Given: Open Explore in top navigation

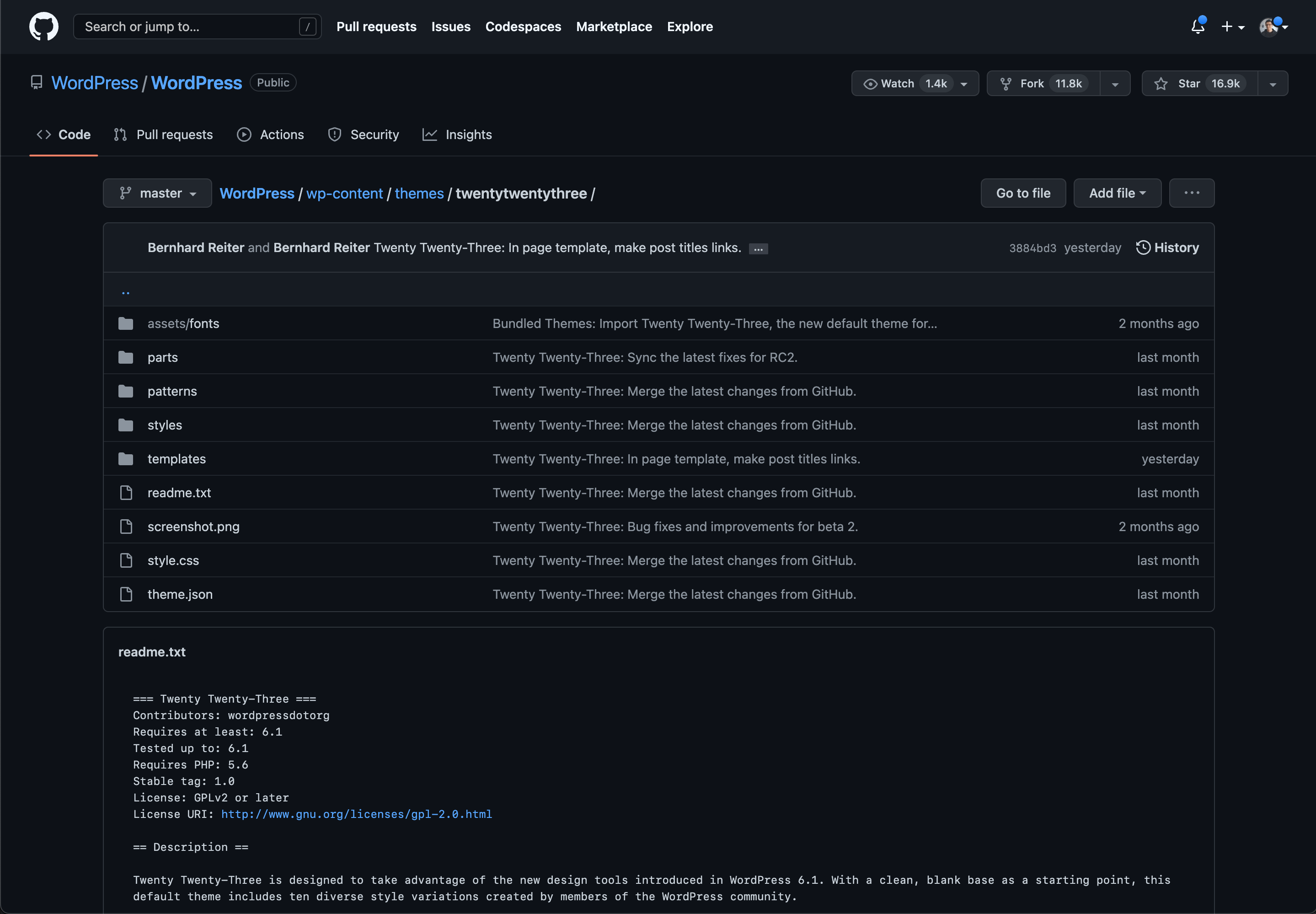Looking at the screenshot, I should click(690, 27).
